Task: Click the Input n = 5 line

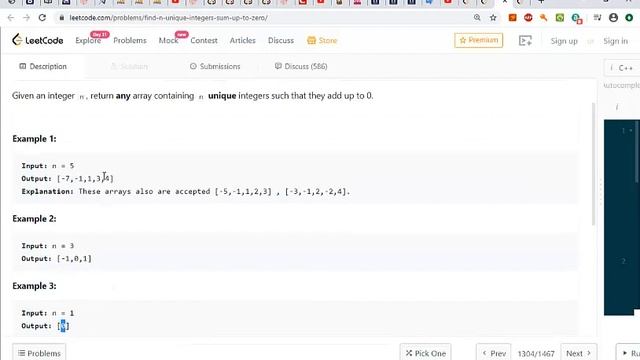Action: pyautogui.click(x=48, y=166)
